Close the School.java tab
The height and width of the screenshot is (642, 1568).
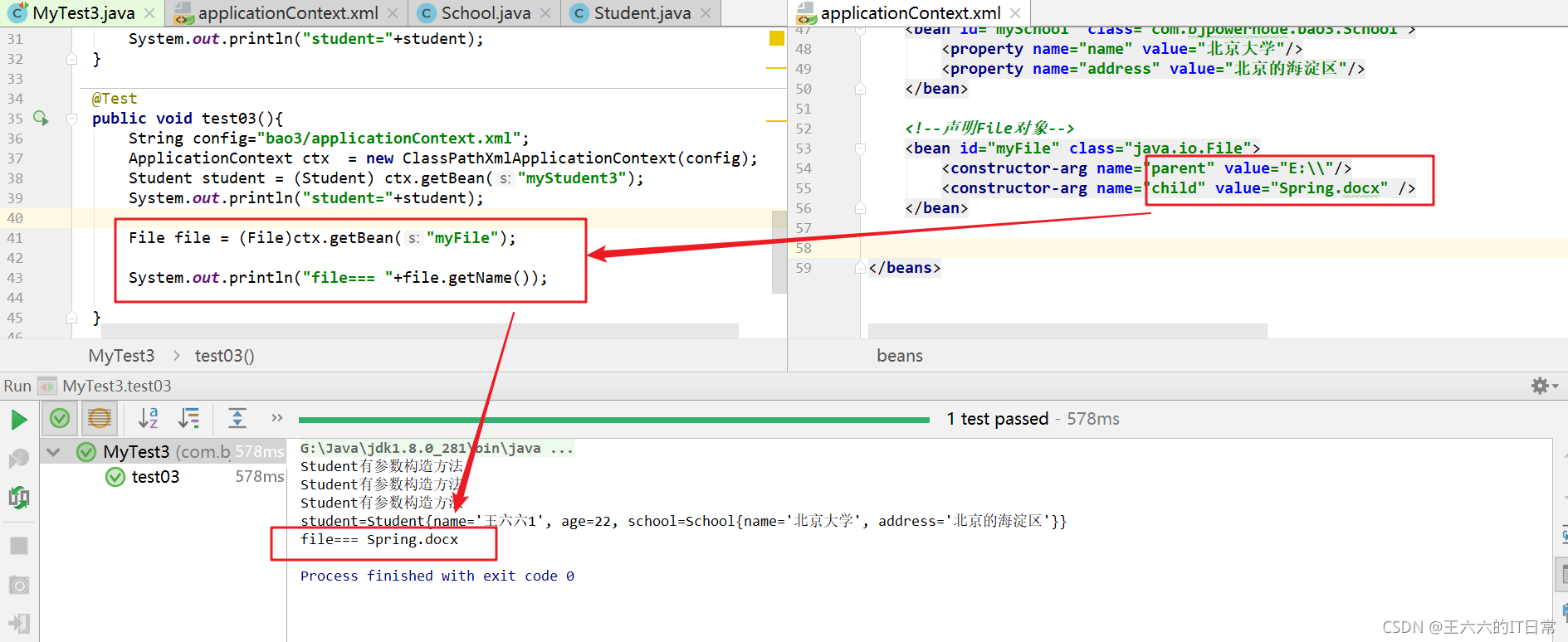tap(545, 13)
